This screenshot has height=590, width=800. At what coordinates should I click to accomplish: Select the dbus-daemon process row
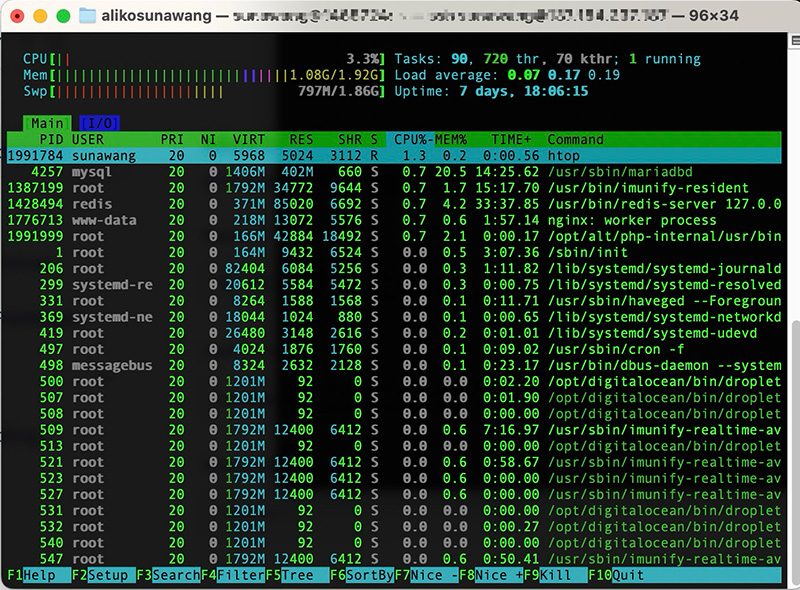[x=394, y=365]
